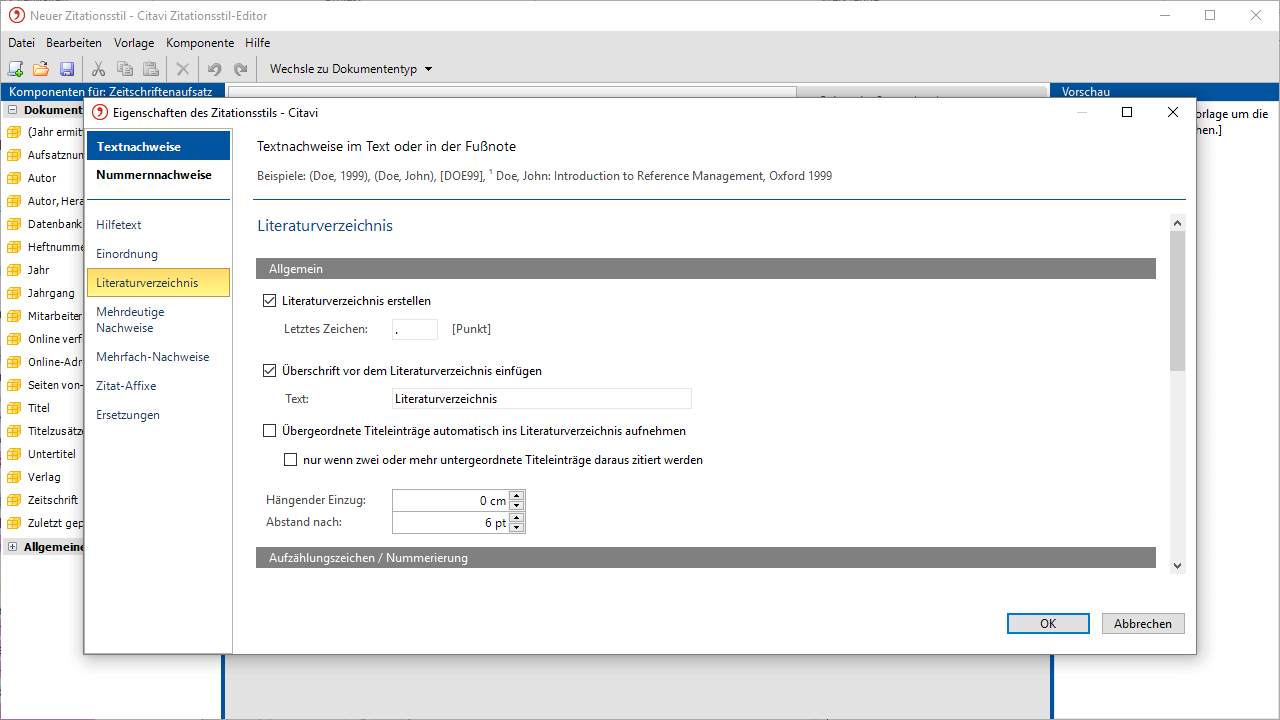
Task: Click the Abbrechen button
Action: (x=1143, y=623)
